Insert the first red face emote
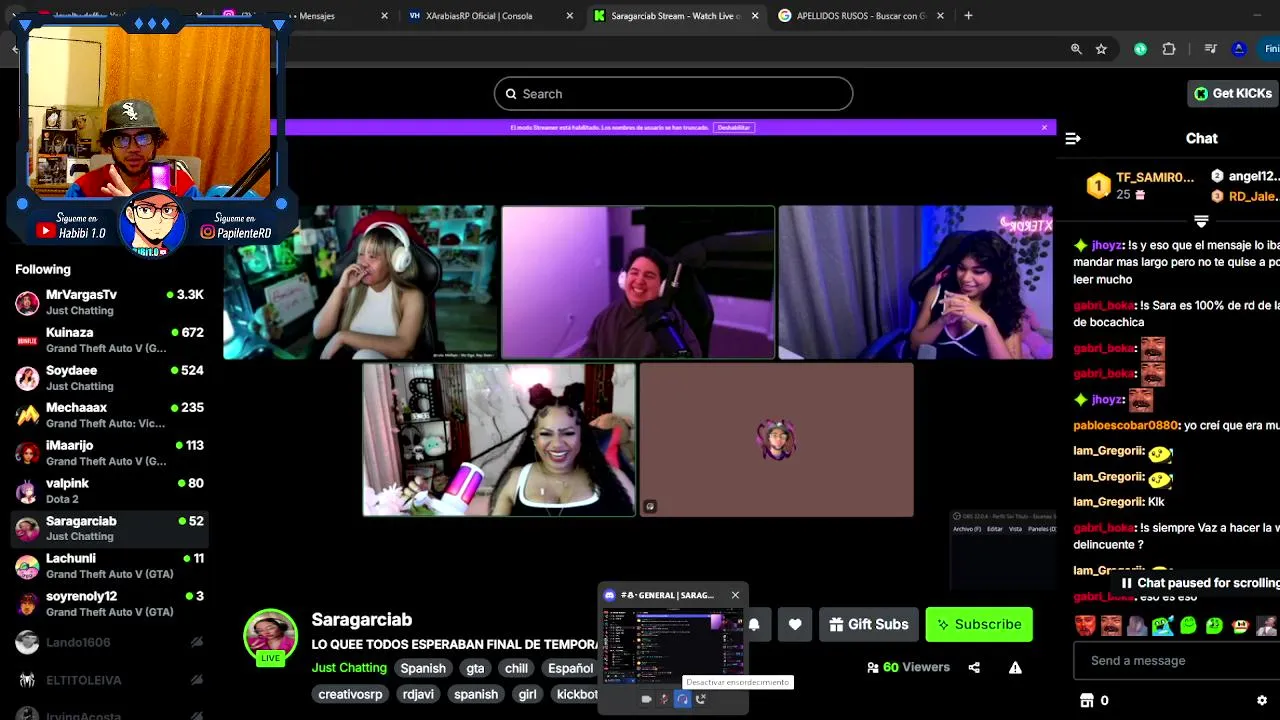Image resolution: width=1280 pixels, height=720 pixels. click(x=1085, y=627)
